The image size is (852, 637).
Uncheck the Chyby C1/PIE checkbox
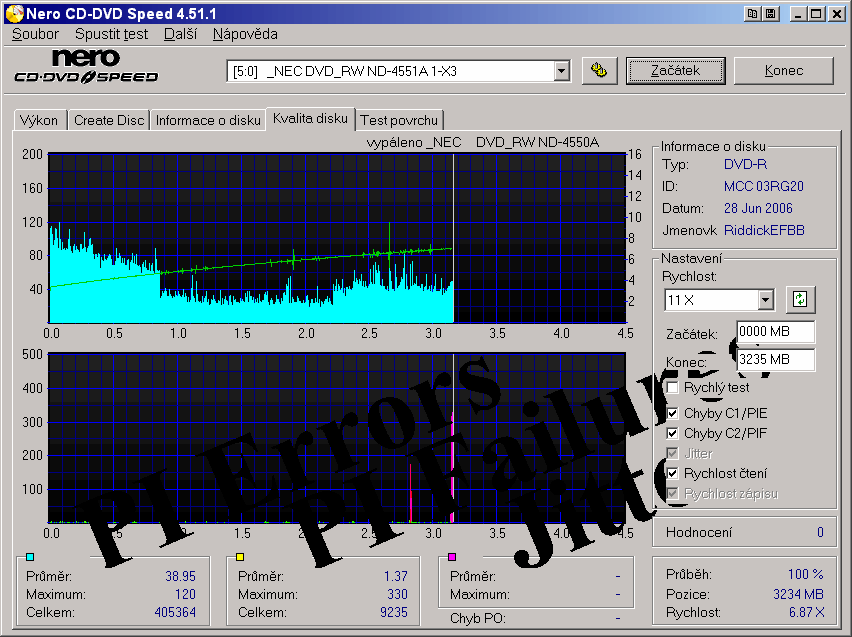pyautogui.click(x=673, y=414)
